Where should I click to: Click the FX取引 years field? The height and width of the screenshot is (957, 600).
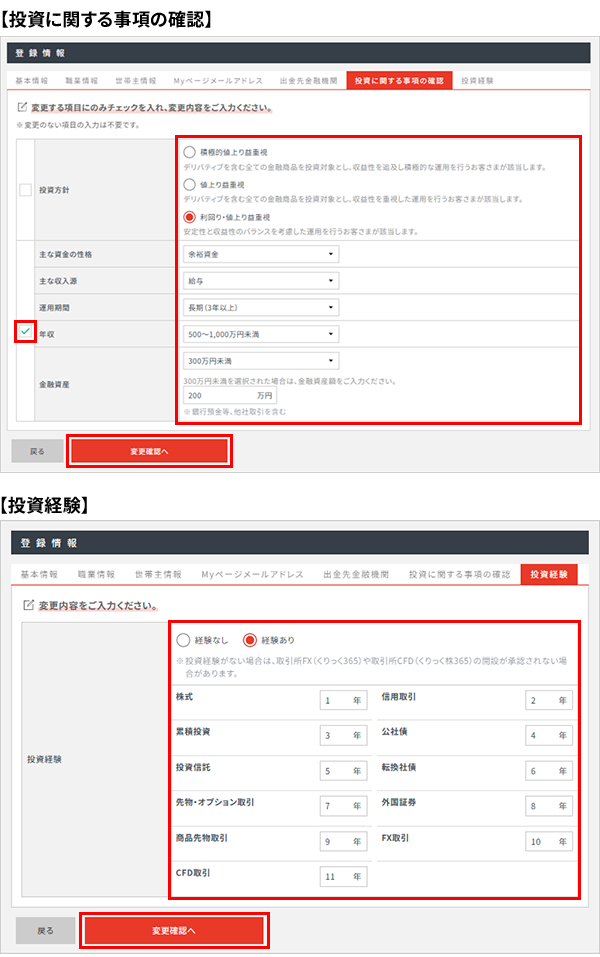(x=549, y=841)
